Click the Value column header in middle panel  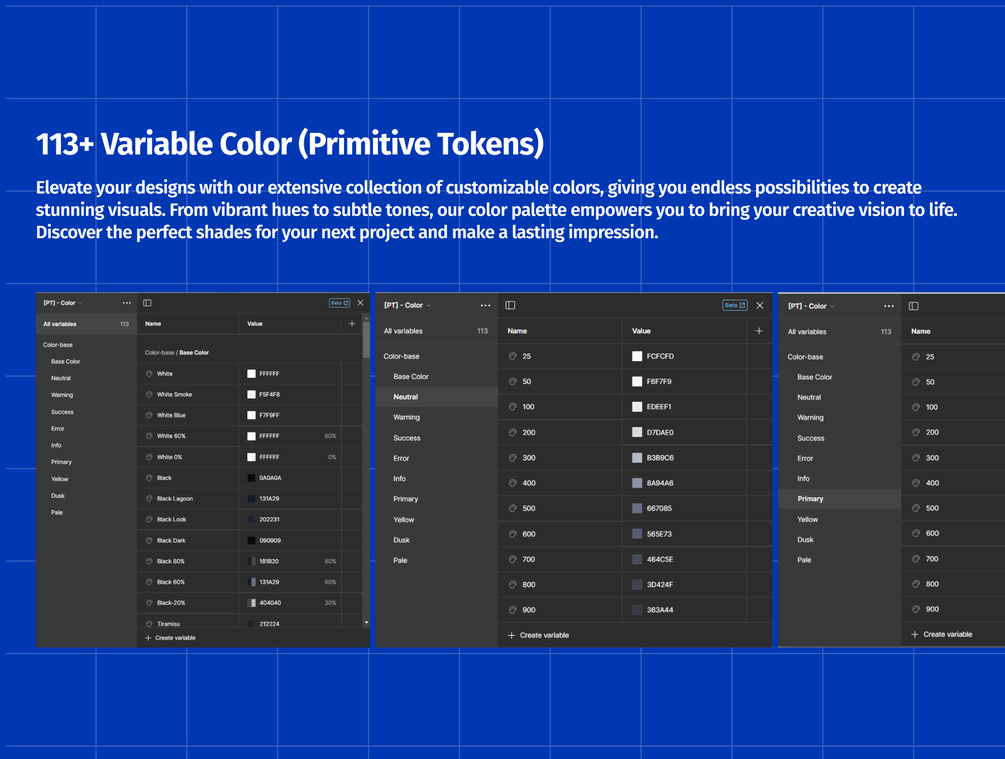coord(641,331)
